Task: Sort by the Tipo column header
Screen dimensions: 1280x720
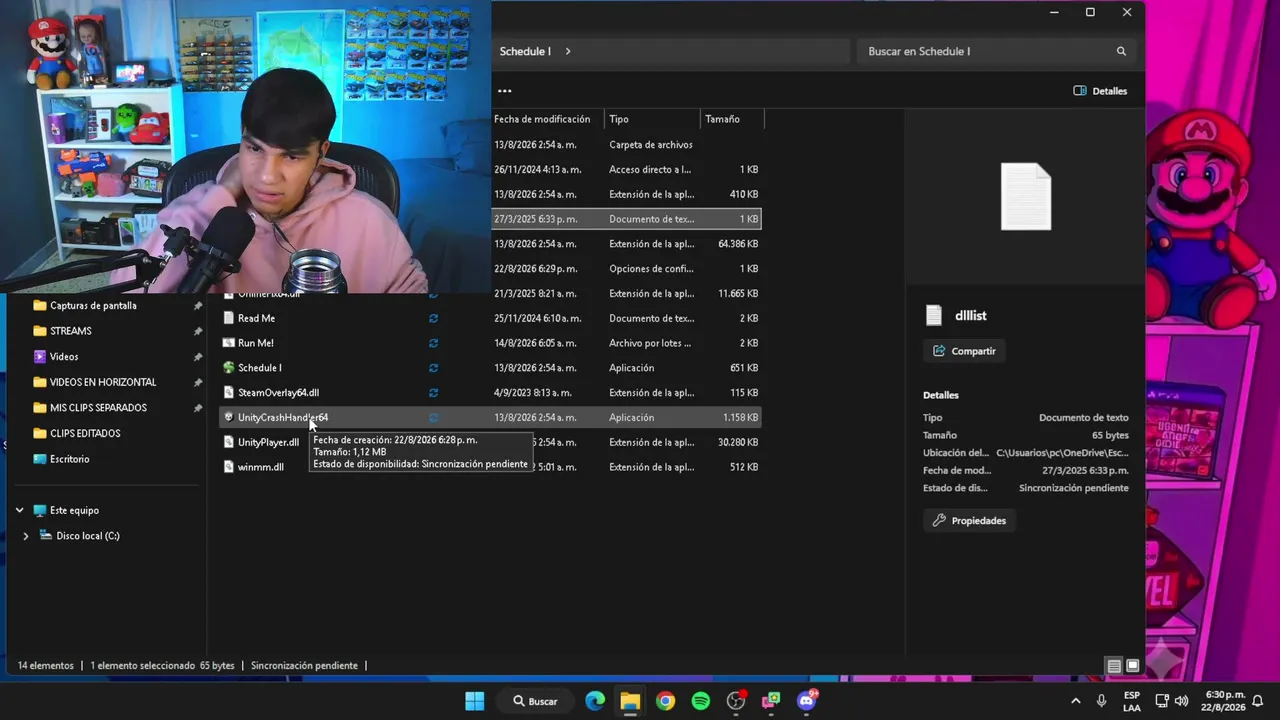Action: pyautogui.click(x=651, y=119)
